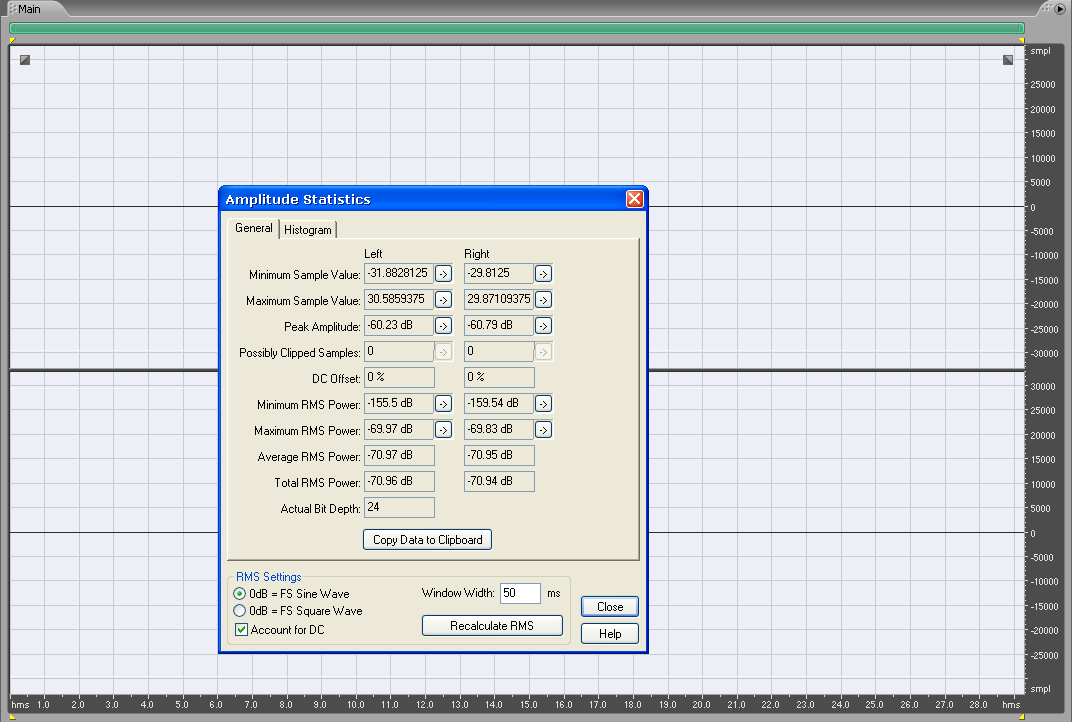The height and width of the screenshot is (722, 1072).
Task: Click Left Average RMS Power value -70.97 dB
Action: point(399,455)
